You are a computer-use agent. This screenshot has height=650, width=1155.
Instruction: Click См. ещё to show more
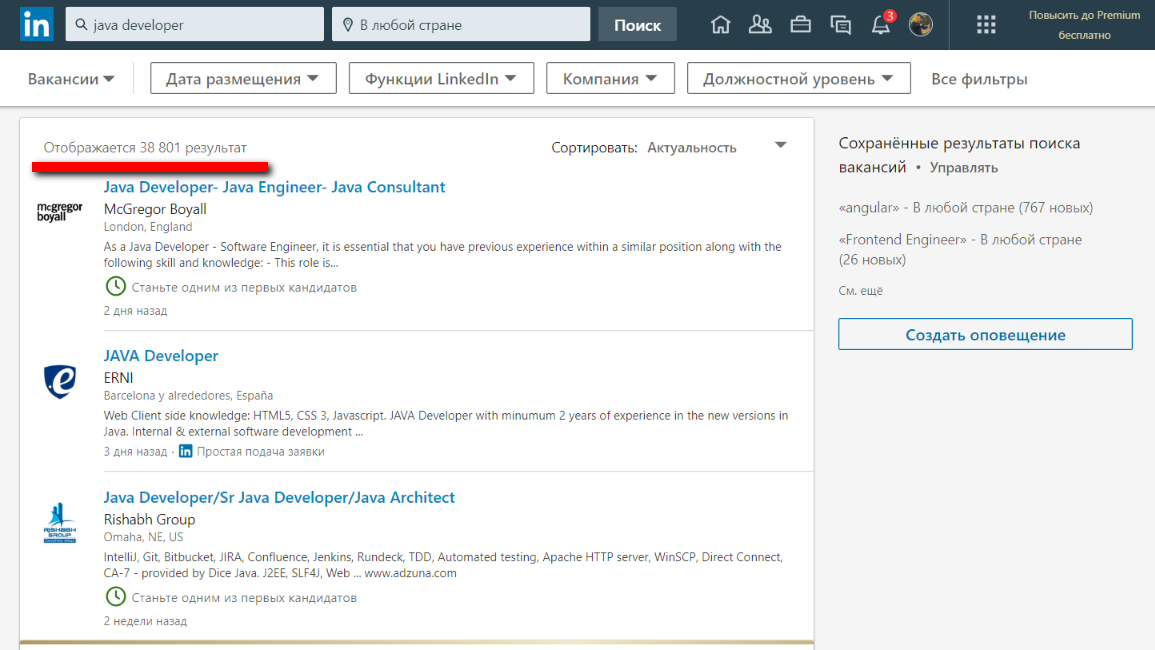860,290
